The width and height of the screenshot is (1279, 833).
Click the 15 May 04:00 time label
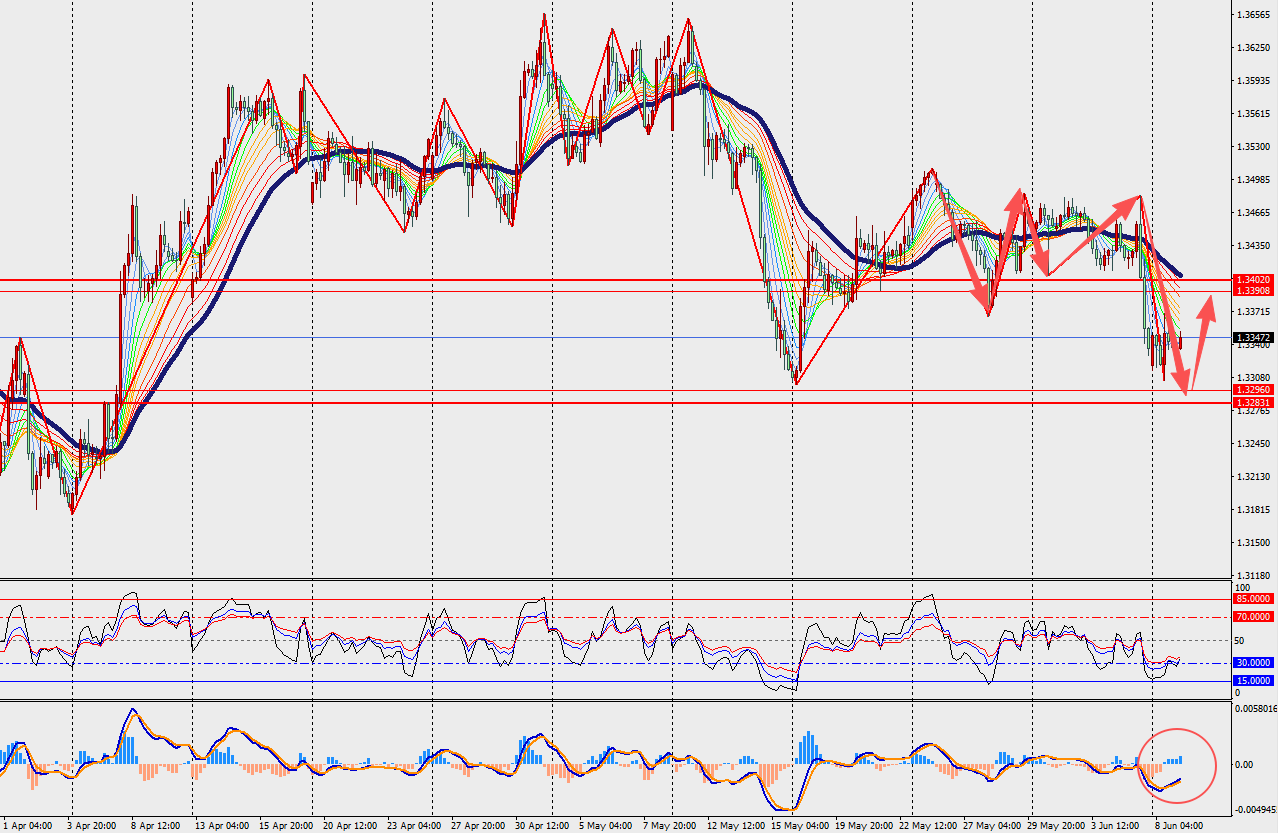tap(798, 826)
